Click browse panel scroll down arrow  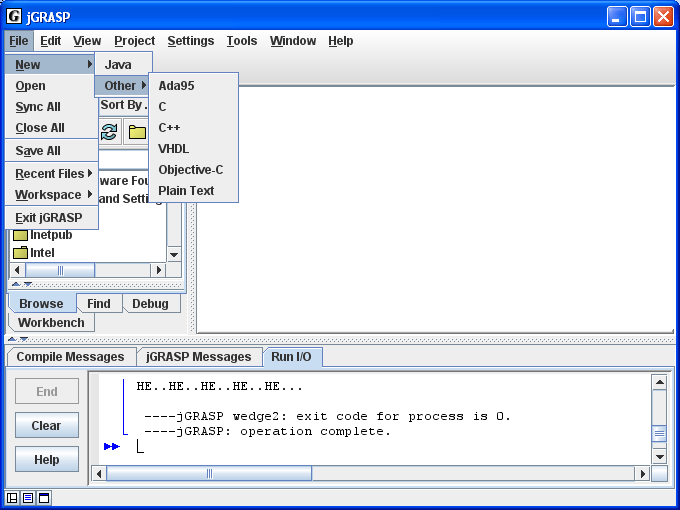tap(174, 255)
